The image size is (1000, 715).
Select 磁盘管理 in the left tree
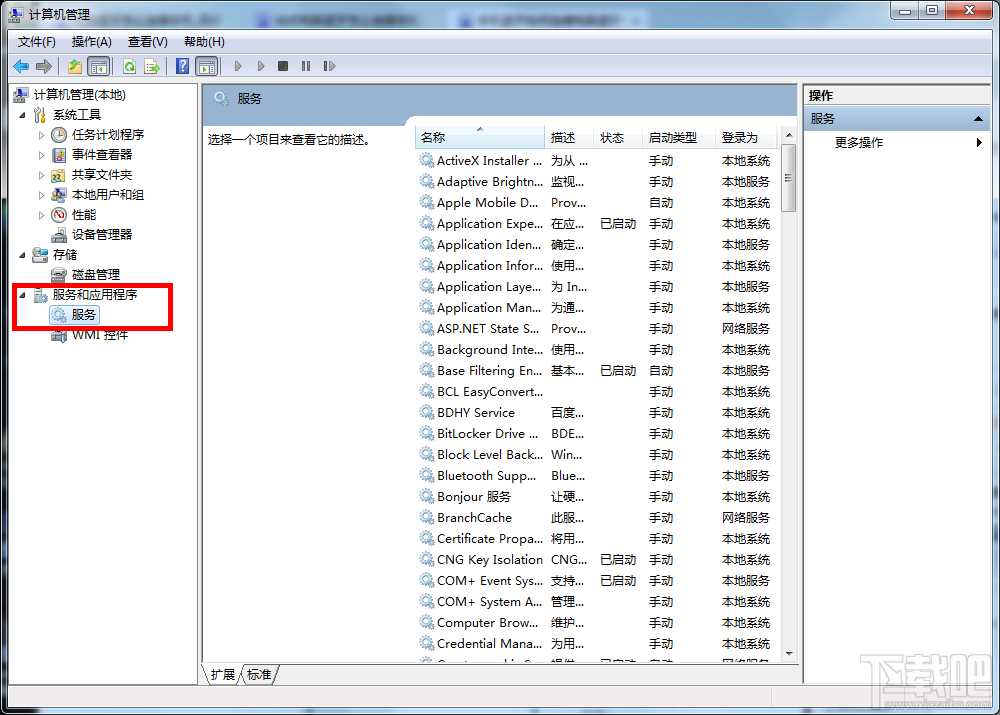(95, 274)
